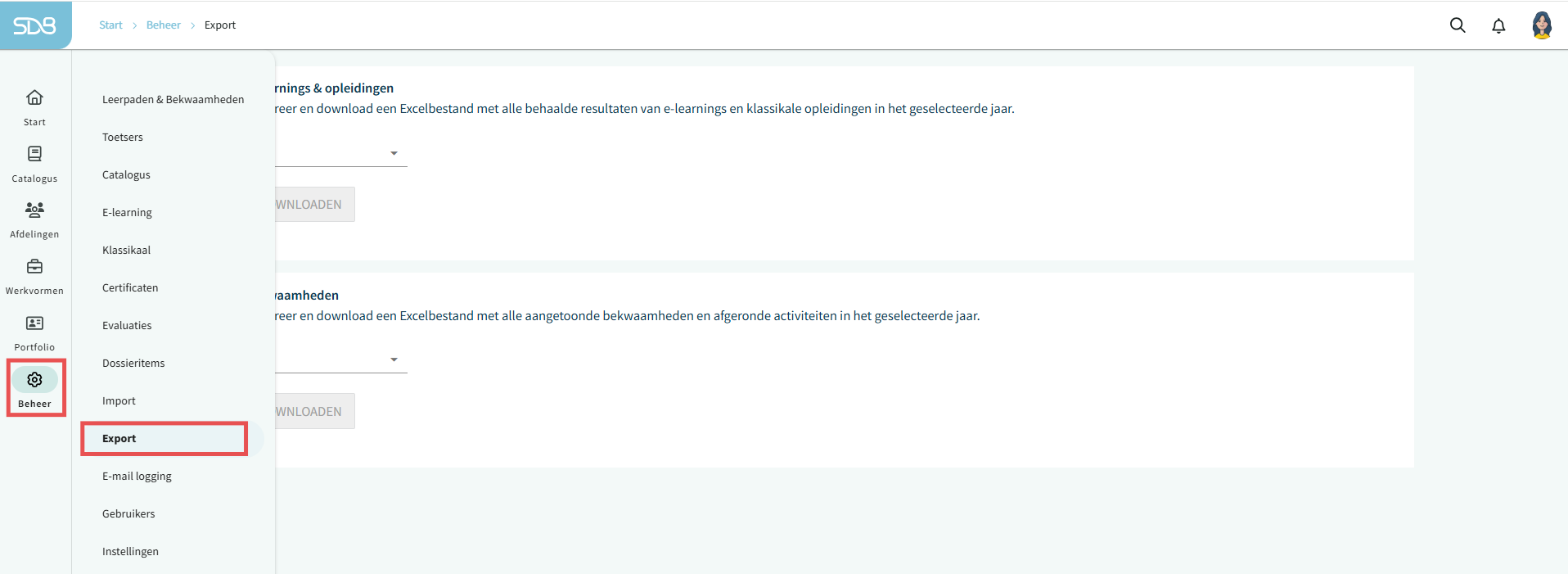The image size is (1568, 574).
Task: Open the Portfolio sidebar icon
Action: 34,323
